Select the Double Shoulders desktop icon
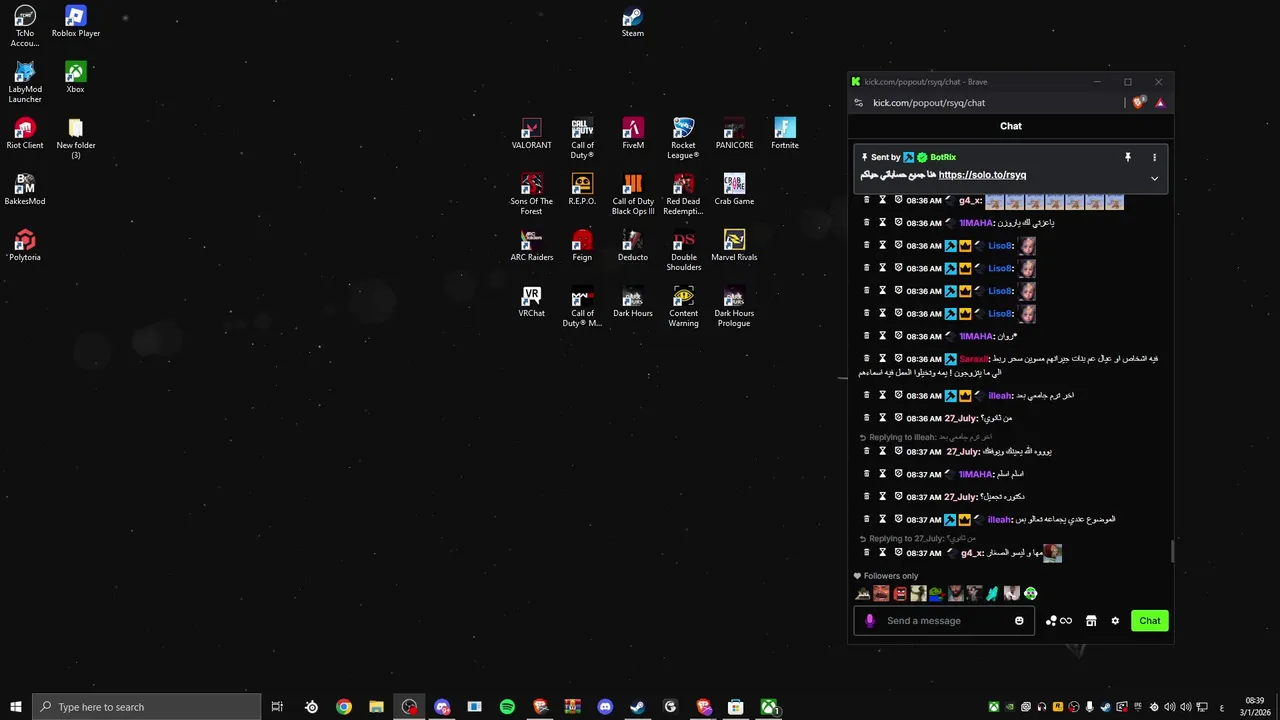Image resolution: width=1280 pixels, height=720 pixels. tap(683, 250)
